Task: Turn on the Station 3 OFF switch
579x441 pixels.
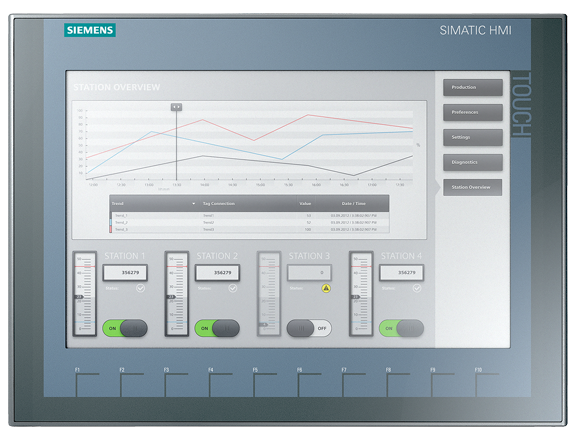Action: [309, 328]
